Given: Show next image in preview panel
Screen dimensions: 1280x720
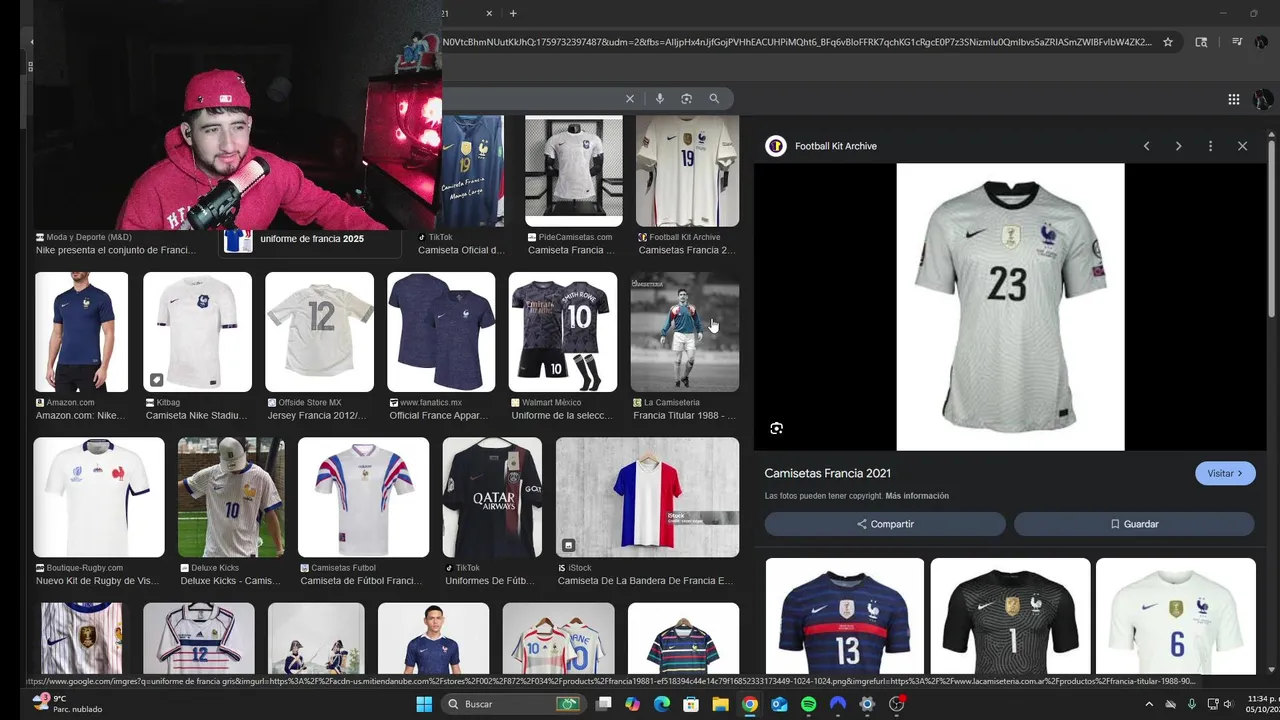Looking at the screenshot, I should [x=1179, y=146].
